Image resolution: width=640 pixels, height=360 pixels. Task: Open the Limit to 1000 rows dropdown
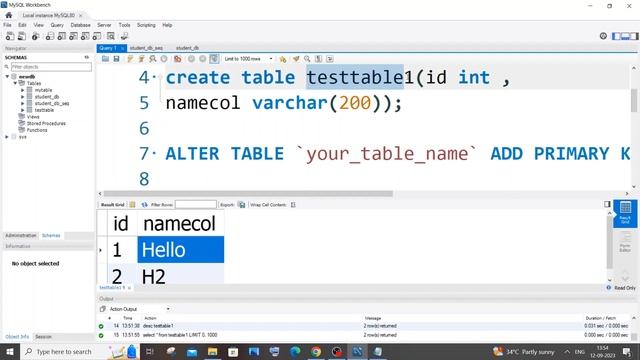248,59
